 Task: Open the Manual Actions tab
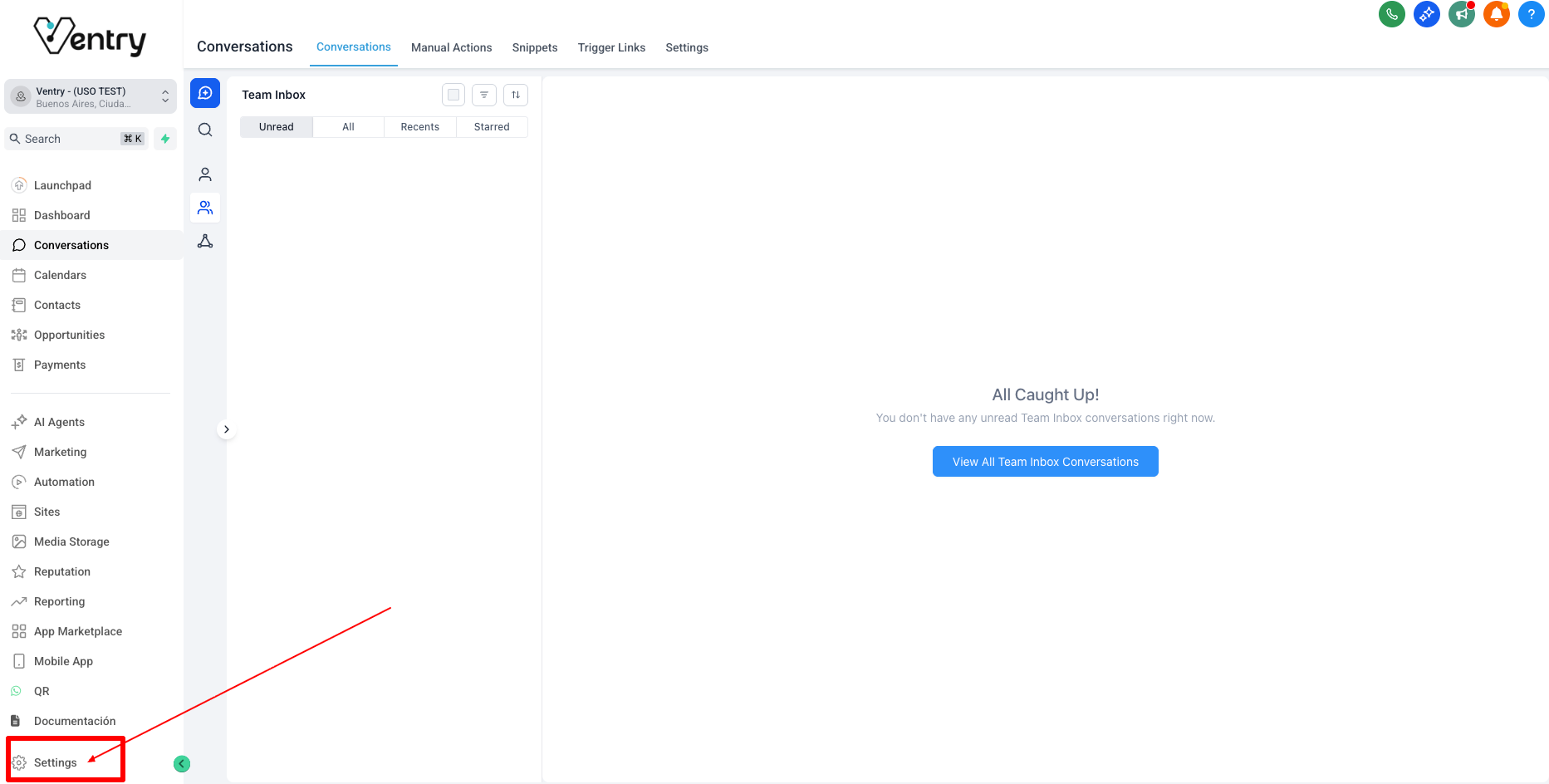(451, 47)
